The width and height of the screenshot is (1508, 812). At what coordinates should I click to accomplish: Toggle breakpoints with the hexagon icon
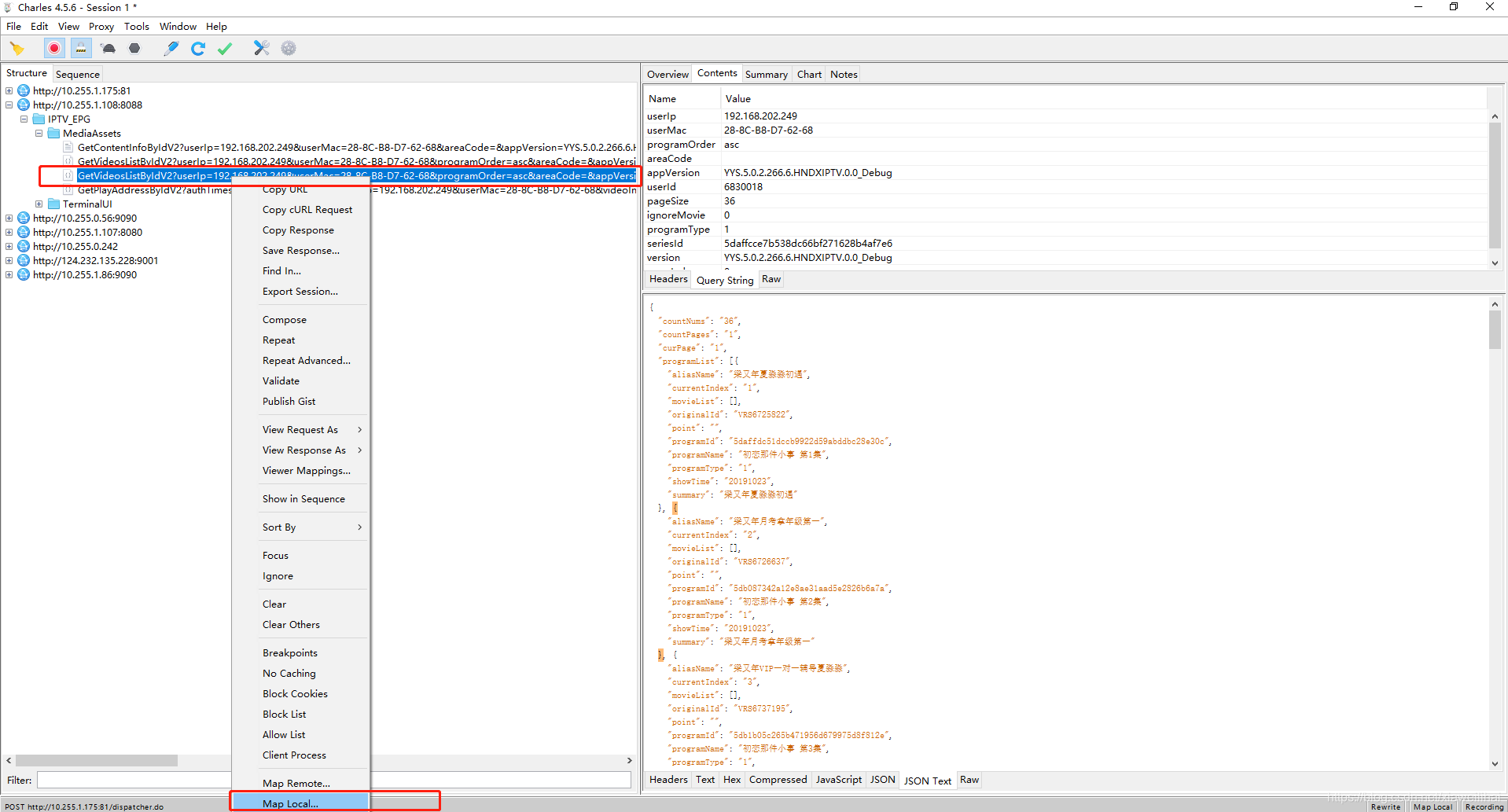coord(134,48)
